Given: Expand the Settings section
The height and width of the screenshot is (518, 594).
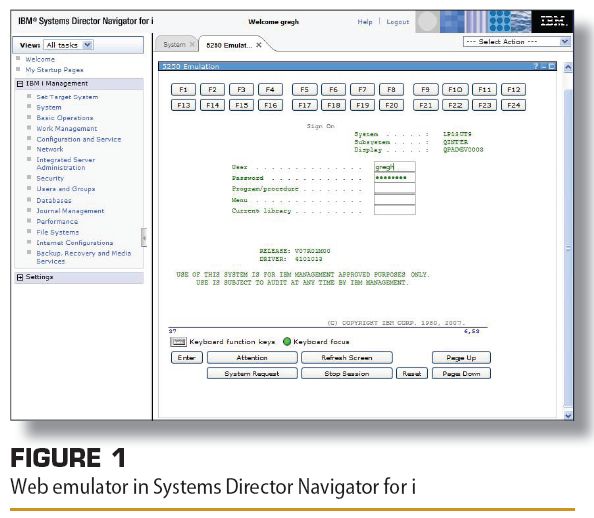Looking at the screenshot, I should pos(20,277).
